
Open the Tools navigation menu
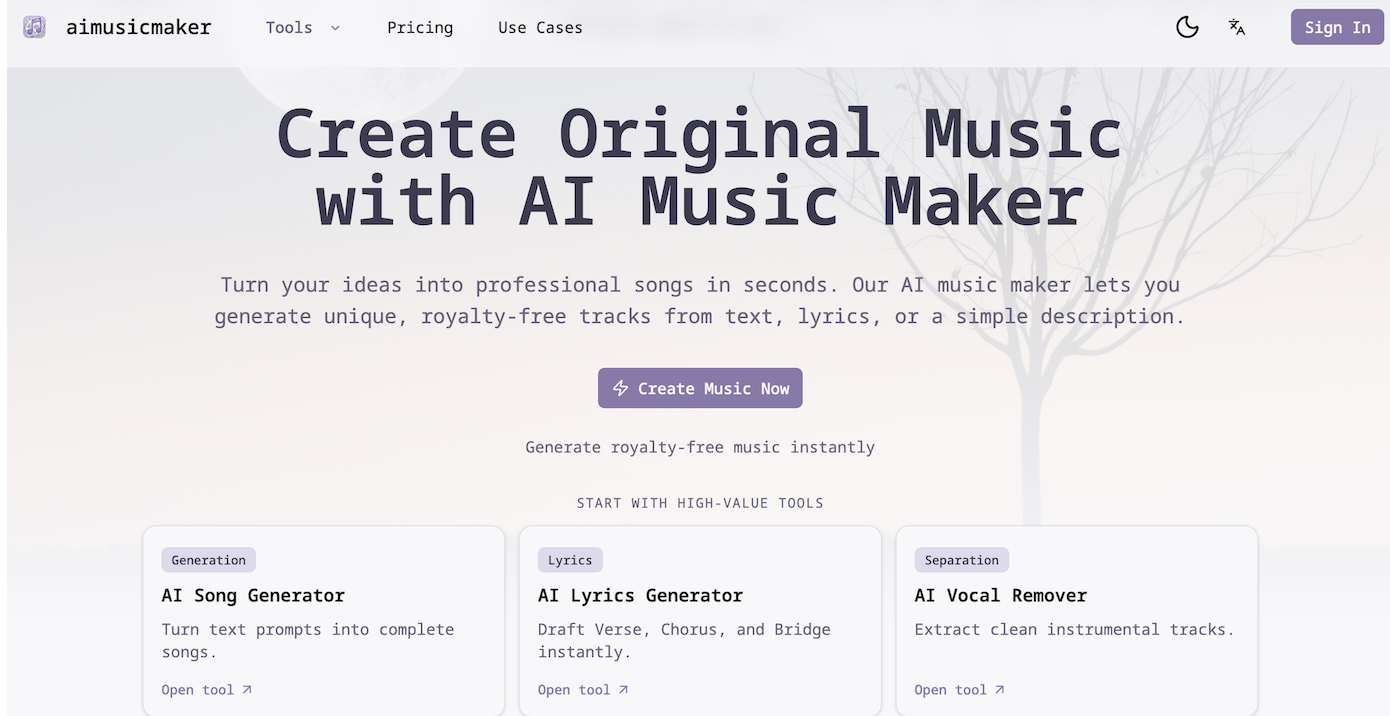(x=289, y=28)
